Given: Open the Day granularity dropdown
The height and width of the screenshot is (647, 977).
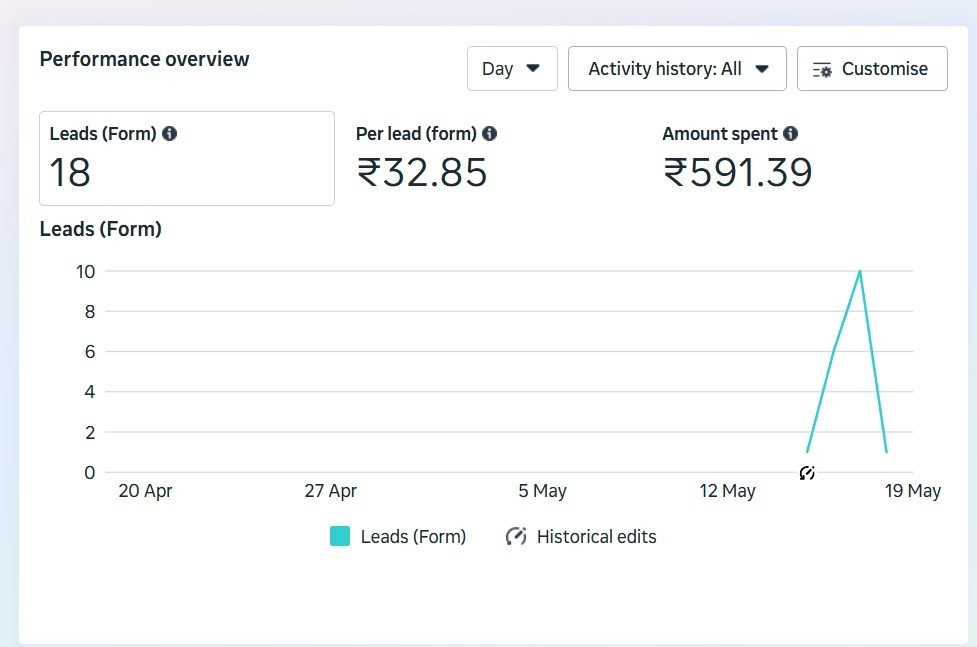Looking at the screenshot, I should tap(512, 69).
